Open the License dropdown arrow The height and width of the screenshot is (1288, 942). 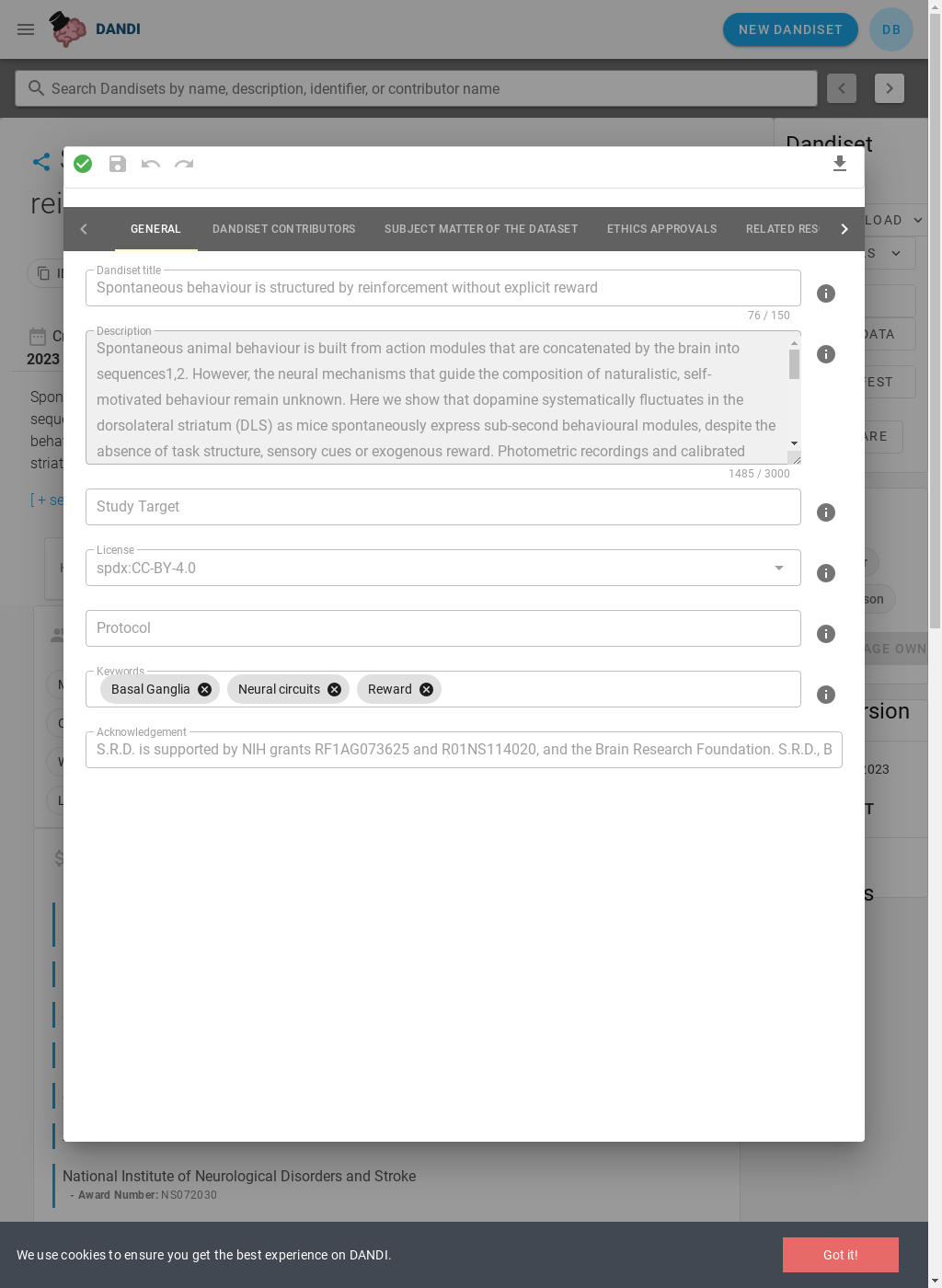779,568
